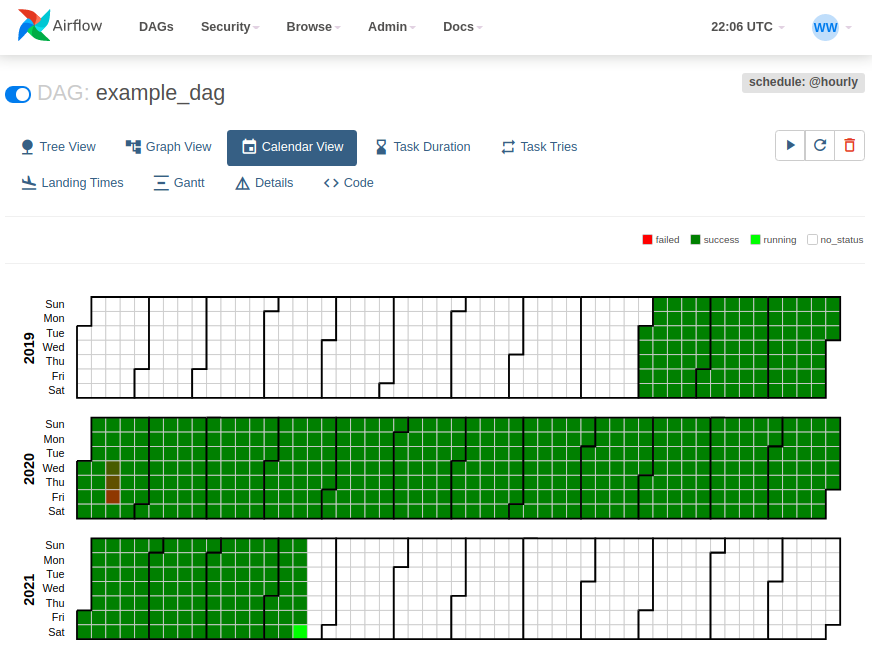The width and height of the screenshot is (872, 648).
Task: Click the no_status legend label
Action: click(x=842, y=240)
